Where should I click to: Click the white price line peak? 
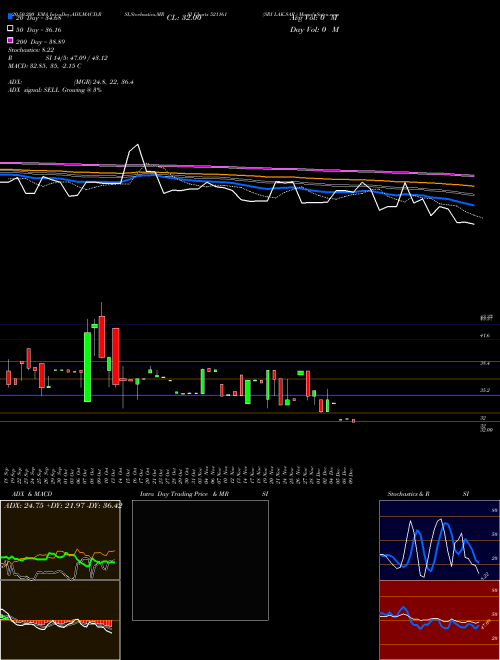(137, 146)
